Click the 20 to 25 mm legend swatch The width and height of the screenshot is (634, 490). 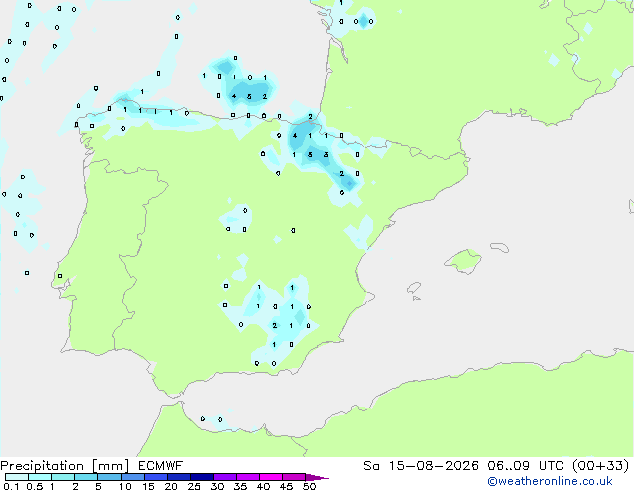coord(178,477)
